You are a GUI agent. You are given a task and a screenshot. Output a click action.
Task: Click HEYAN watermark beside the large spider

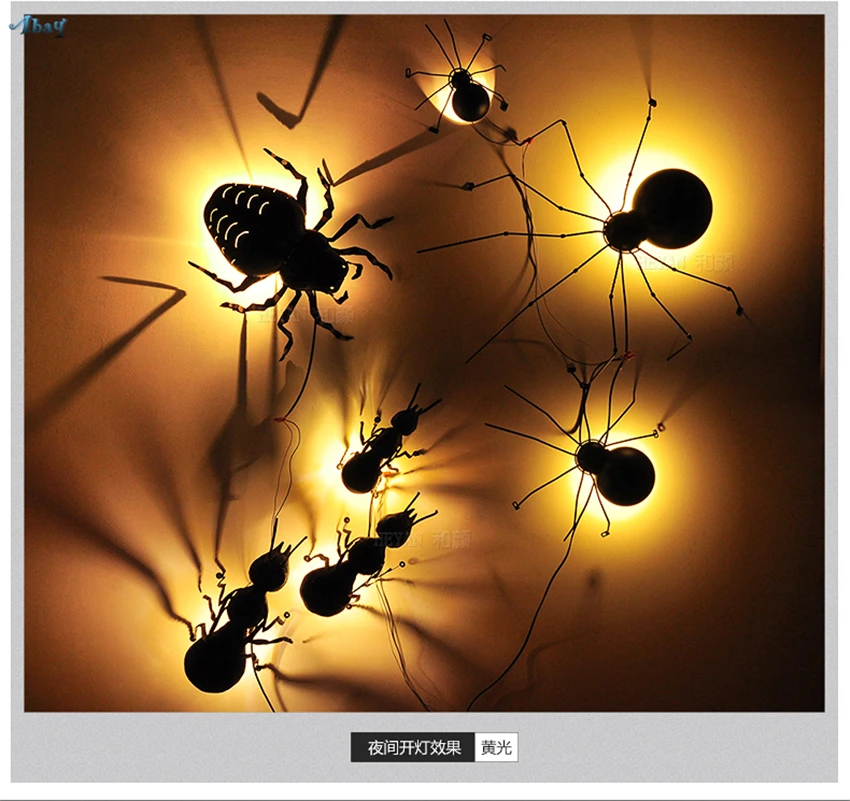(x=686, y=263)
